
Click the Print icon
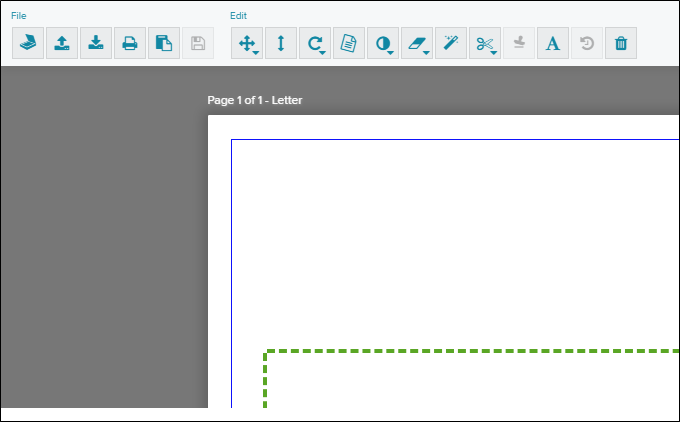point(130,43)
